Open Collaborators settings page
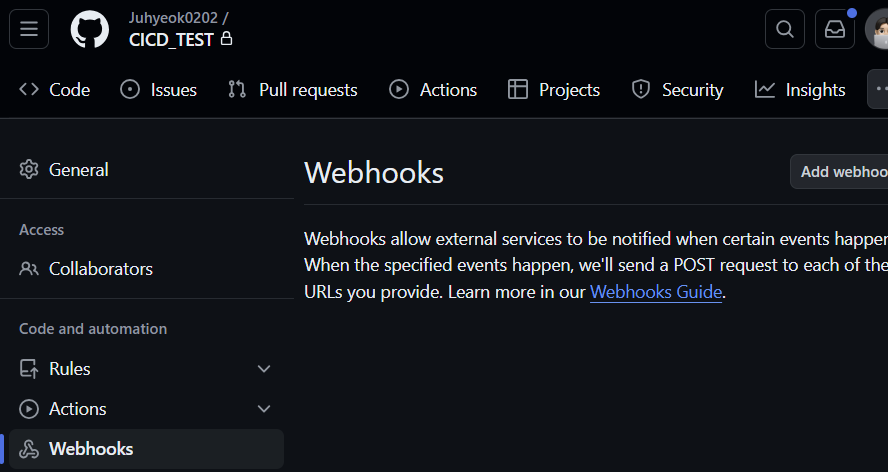Viewport: 888px width, 472px height. 146,269
